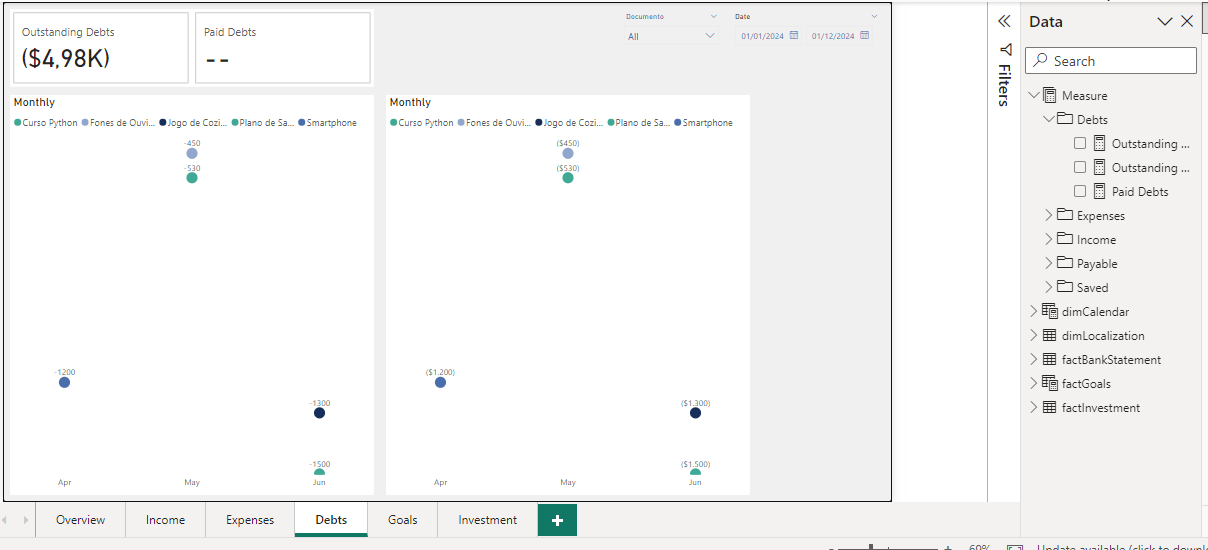Viewport: 1208px width, 550px height.
Task: Select the Debts page tab
Action: tap(331, 520)
